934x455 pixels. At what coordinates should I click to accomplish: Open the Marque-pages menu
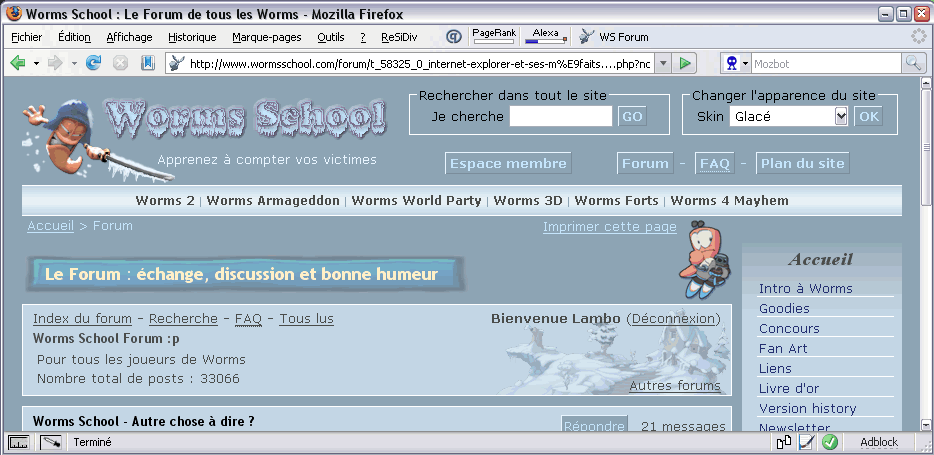click(266, 37)
